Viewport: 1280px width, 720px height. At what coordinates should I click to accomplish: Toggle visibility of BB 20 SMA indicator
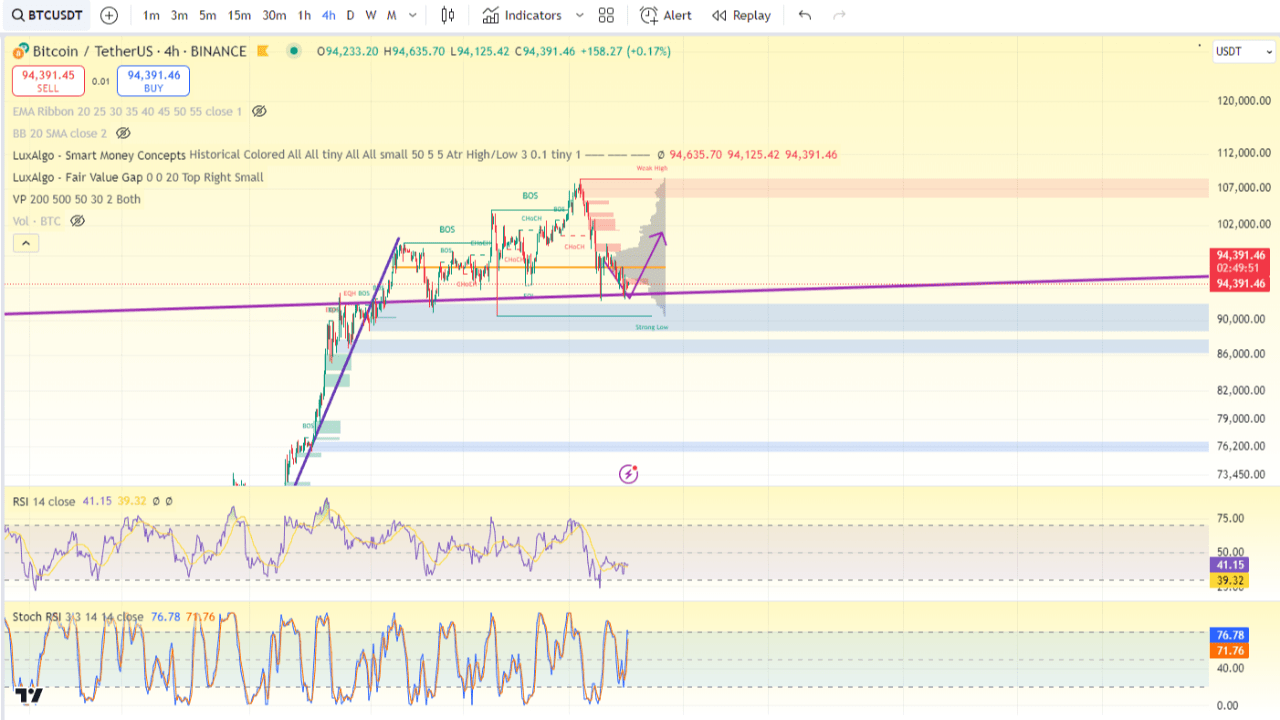[x=125, y=133]
